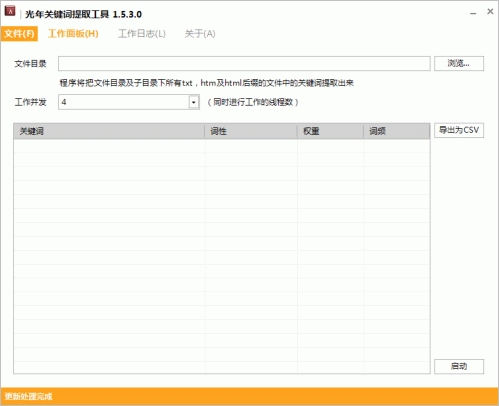Sort by 关键词 column header
The height and width of the screenshot is (406, 499).
(109, 131)
